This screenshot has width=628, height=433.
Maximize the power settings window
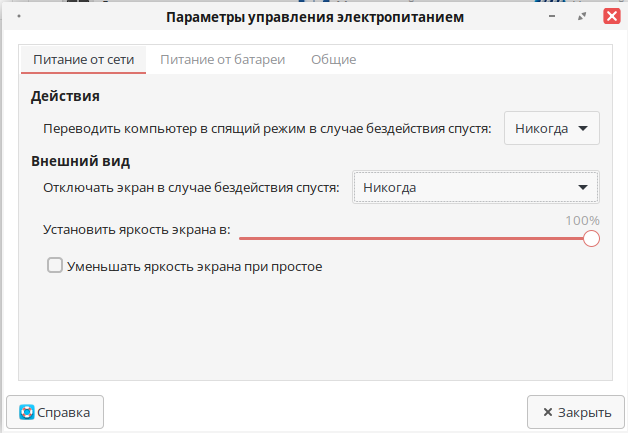[582, 17]
